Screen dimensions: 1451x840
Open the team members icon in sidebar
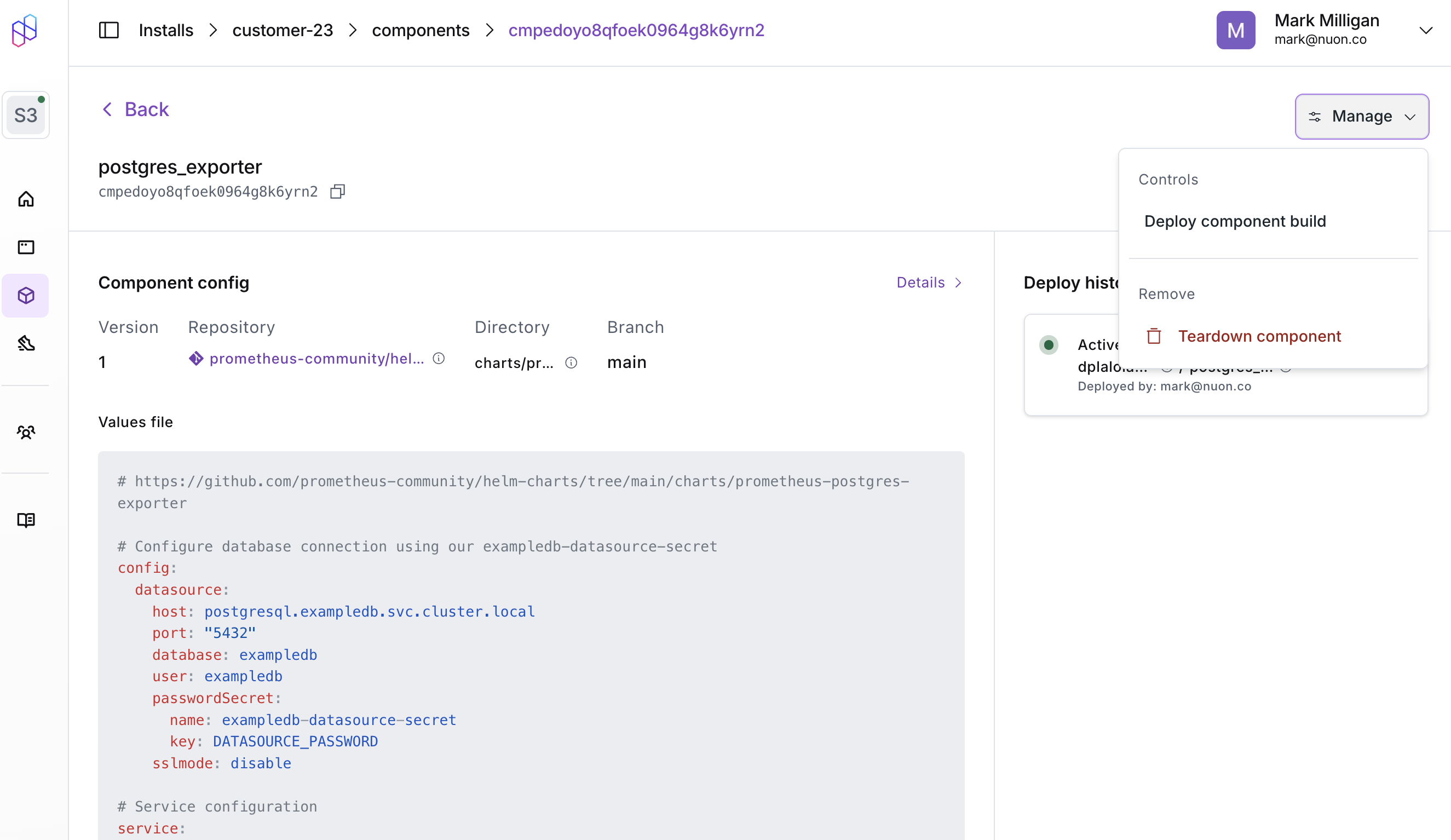coord(26,432)
